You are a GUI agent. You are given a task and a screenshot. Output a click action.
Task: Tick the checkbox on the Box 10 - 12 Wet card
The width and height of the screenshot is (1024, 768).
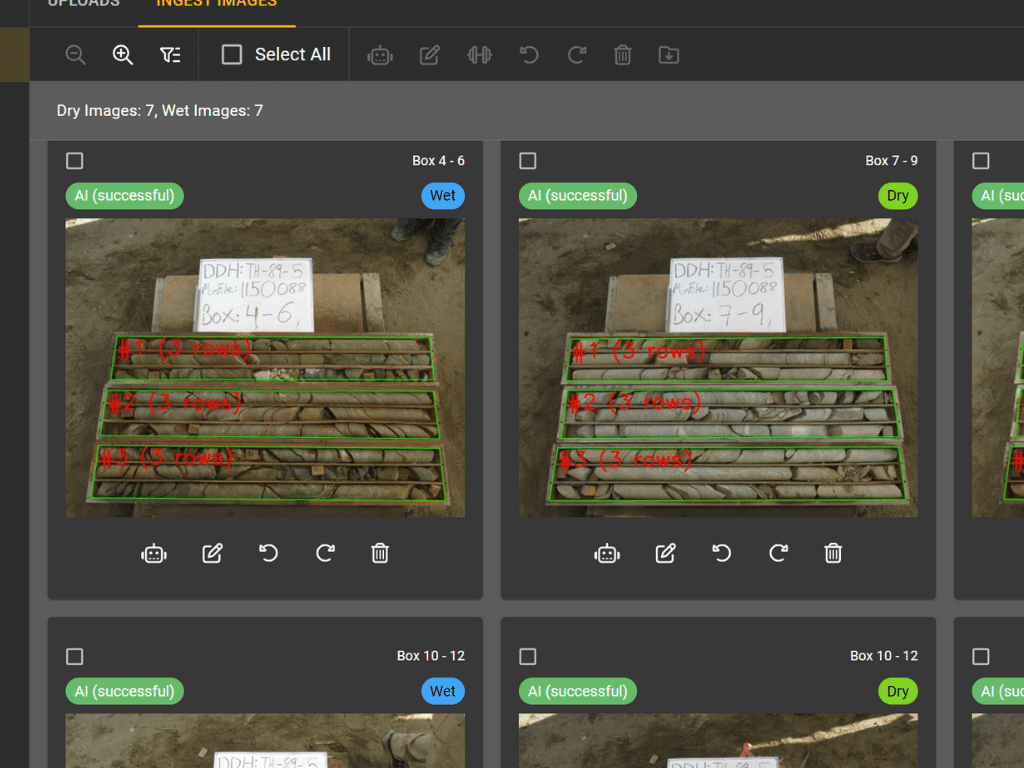[x=74, y=656]
